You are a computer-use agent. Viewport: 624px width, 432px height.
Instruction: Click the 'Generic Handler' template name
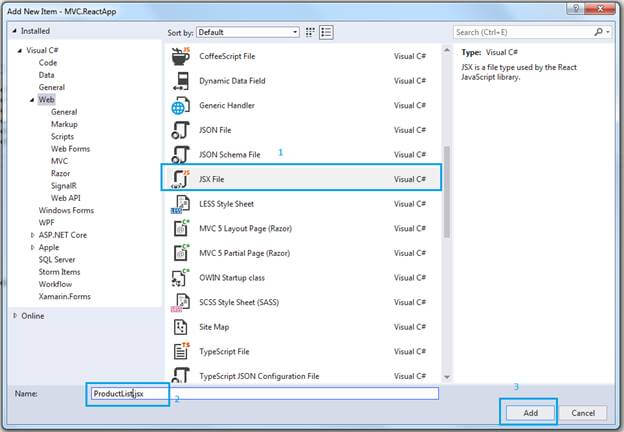point(227,105)
